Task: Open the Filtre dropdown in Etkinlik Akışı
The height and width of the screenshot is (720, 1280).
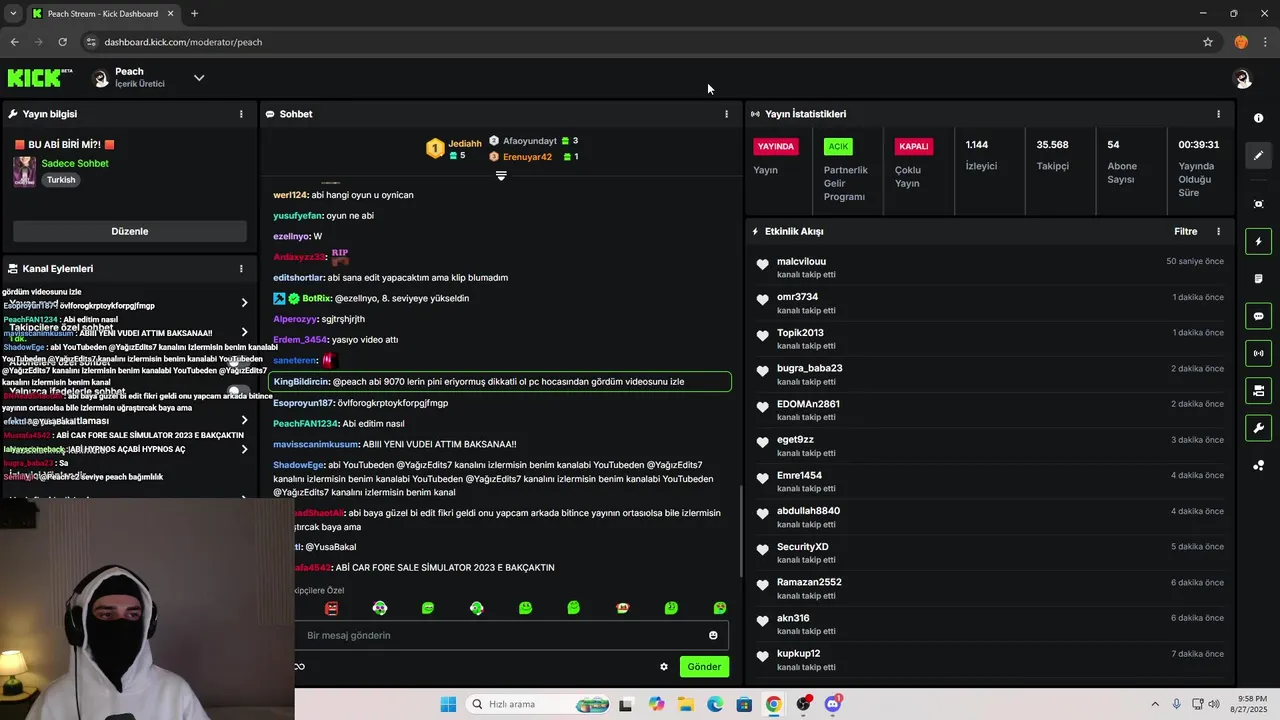Action: [1185, 231]
